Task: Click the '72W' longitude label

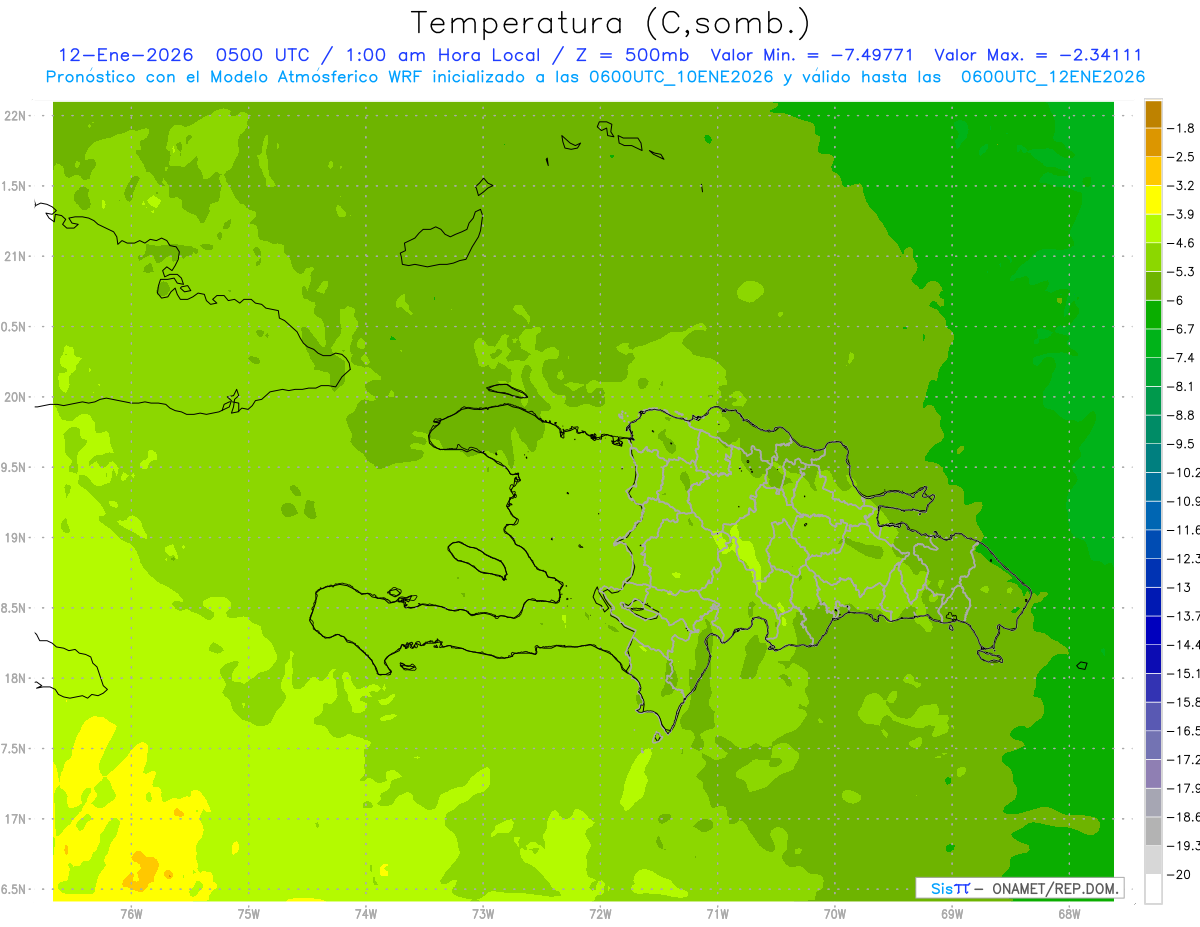Action: pos(600,914)
